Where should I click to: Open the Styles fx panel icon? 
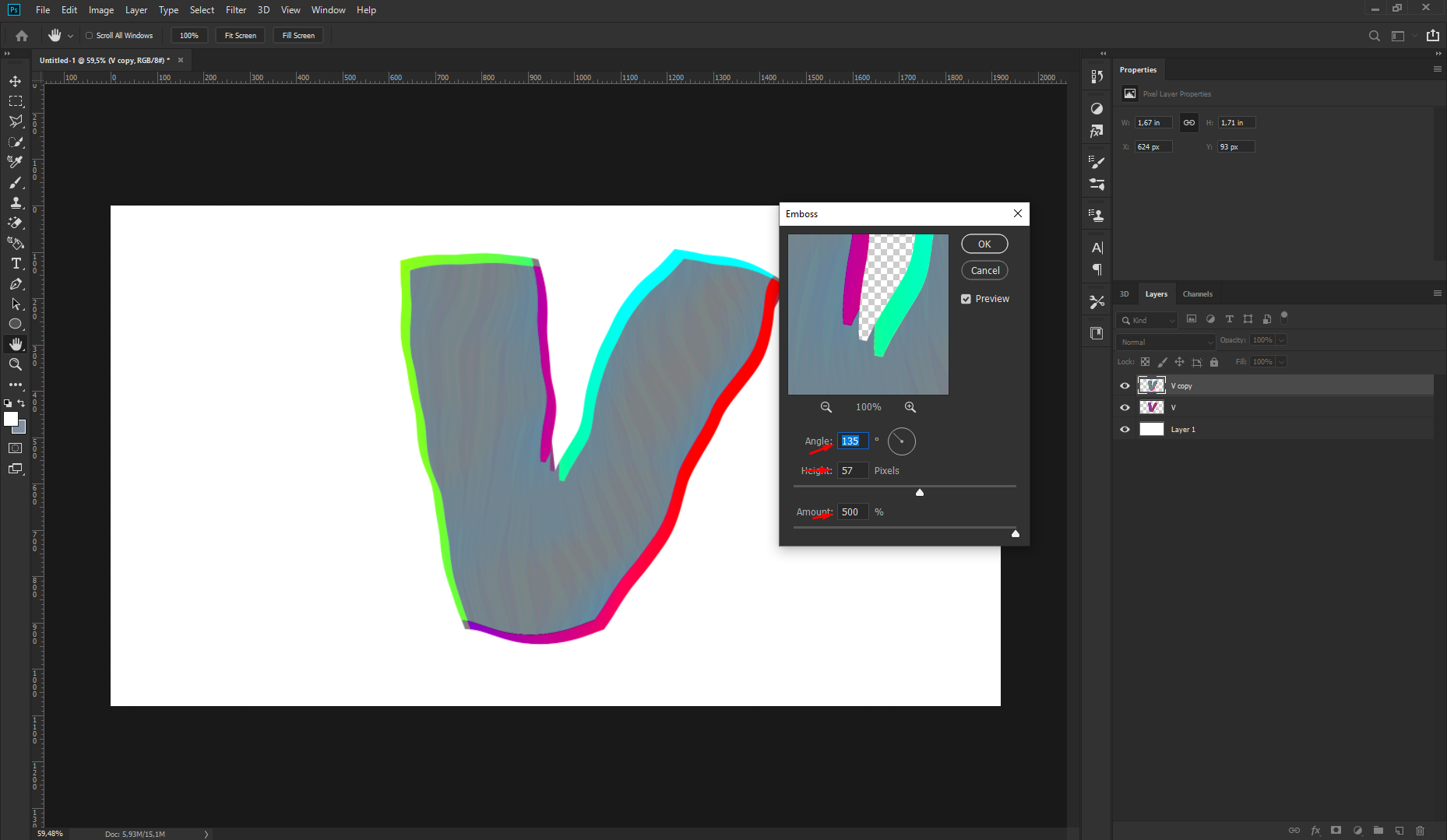[1097, 132]
